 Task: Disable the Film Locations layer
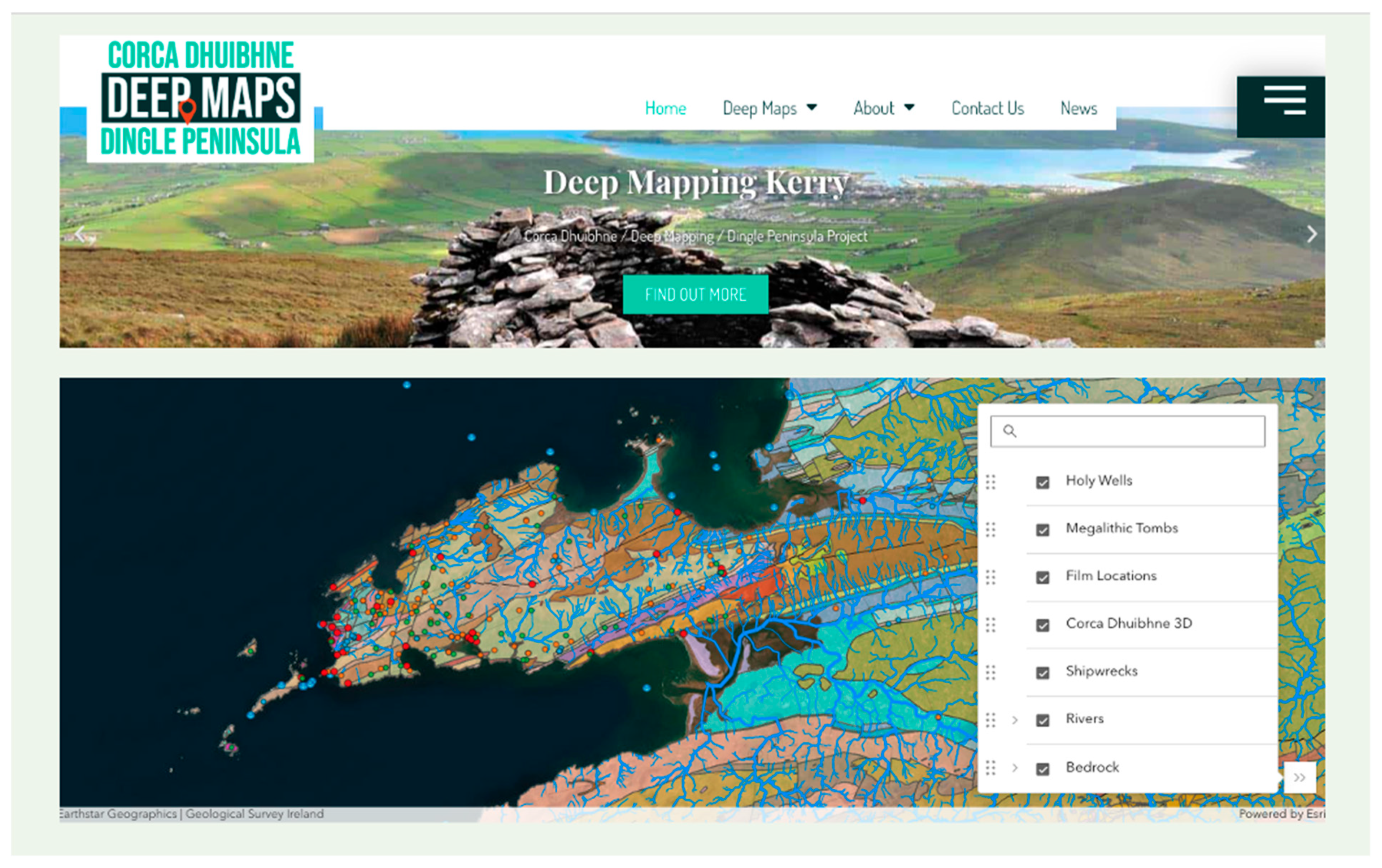[x=1042, y=577]
